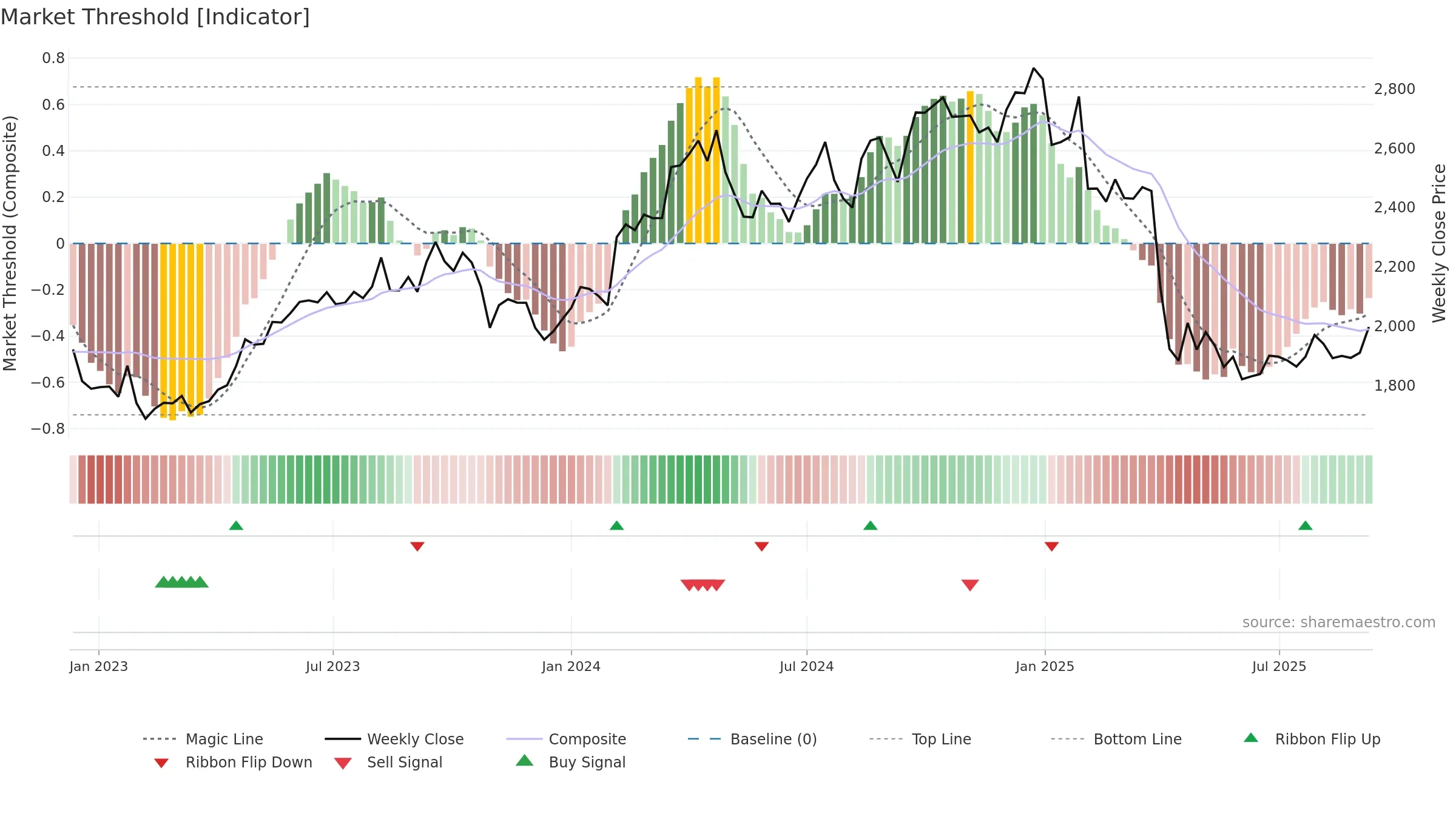This screenshot has width=1456, height=819.
Task: Click the −0.4 left axis label
Action: pos(48,336)
